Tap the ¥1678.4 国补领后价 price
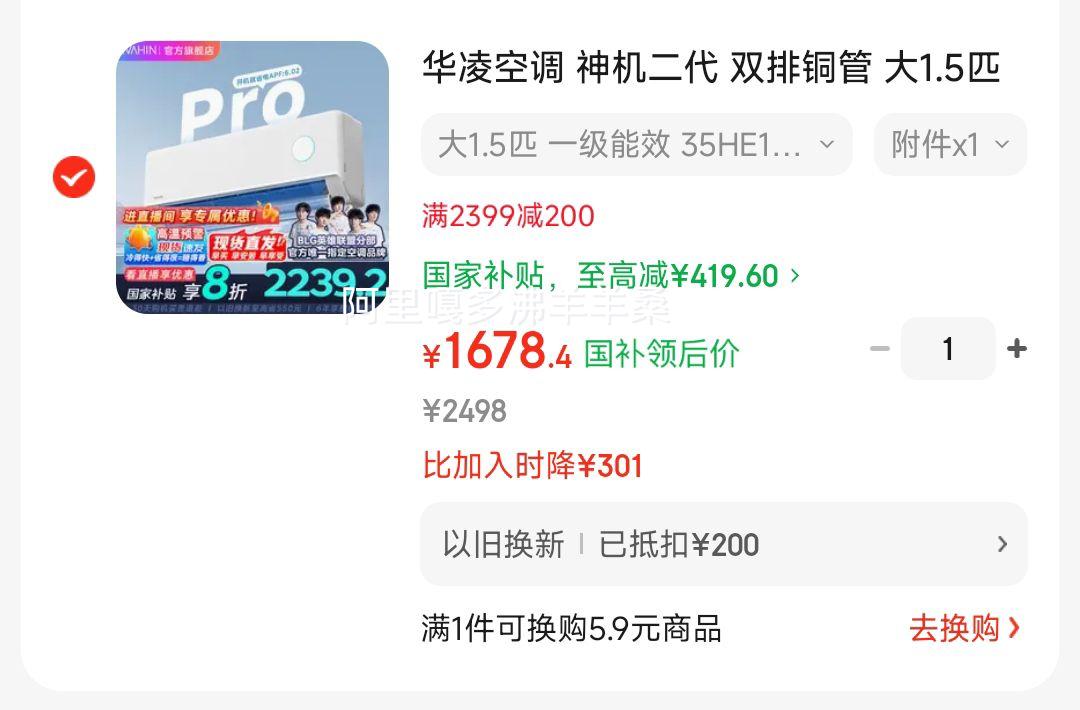The image size is (1080, 710). pos(581,352)
